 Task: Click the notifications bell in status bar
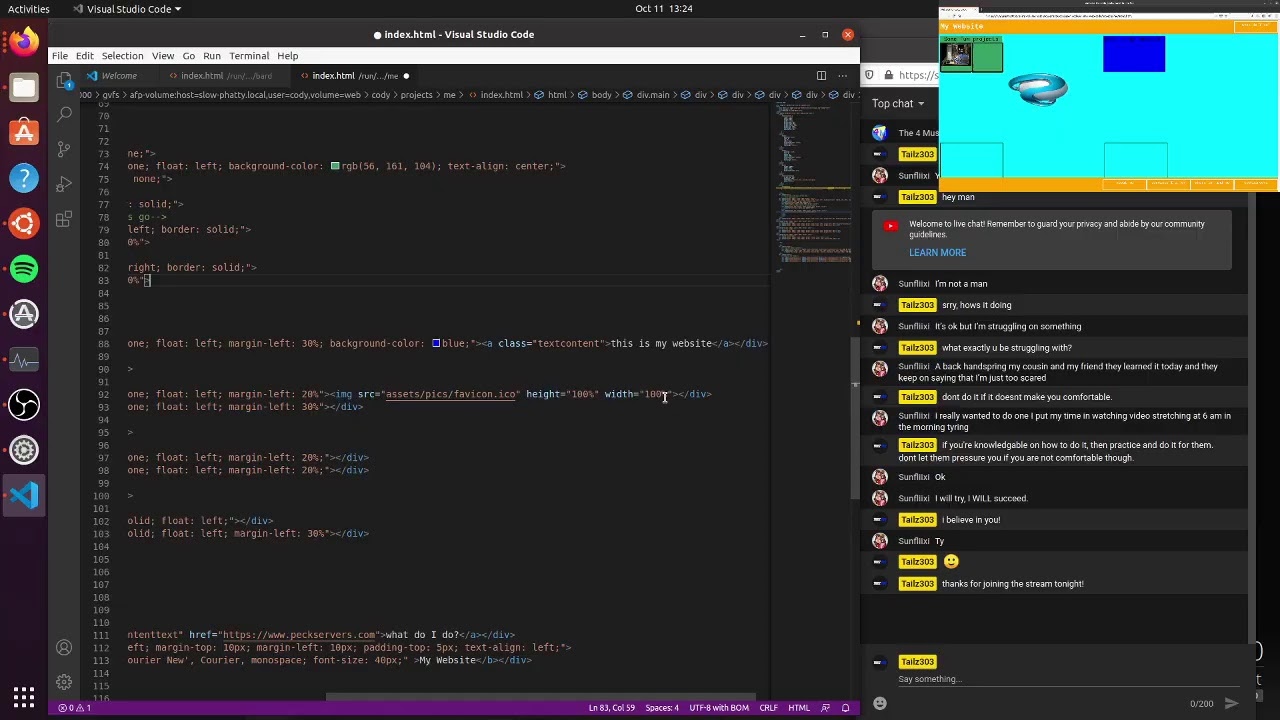pos(846,708)
